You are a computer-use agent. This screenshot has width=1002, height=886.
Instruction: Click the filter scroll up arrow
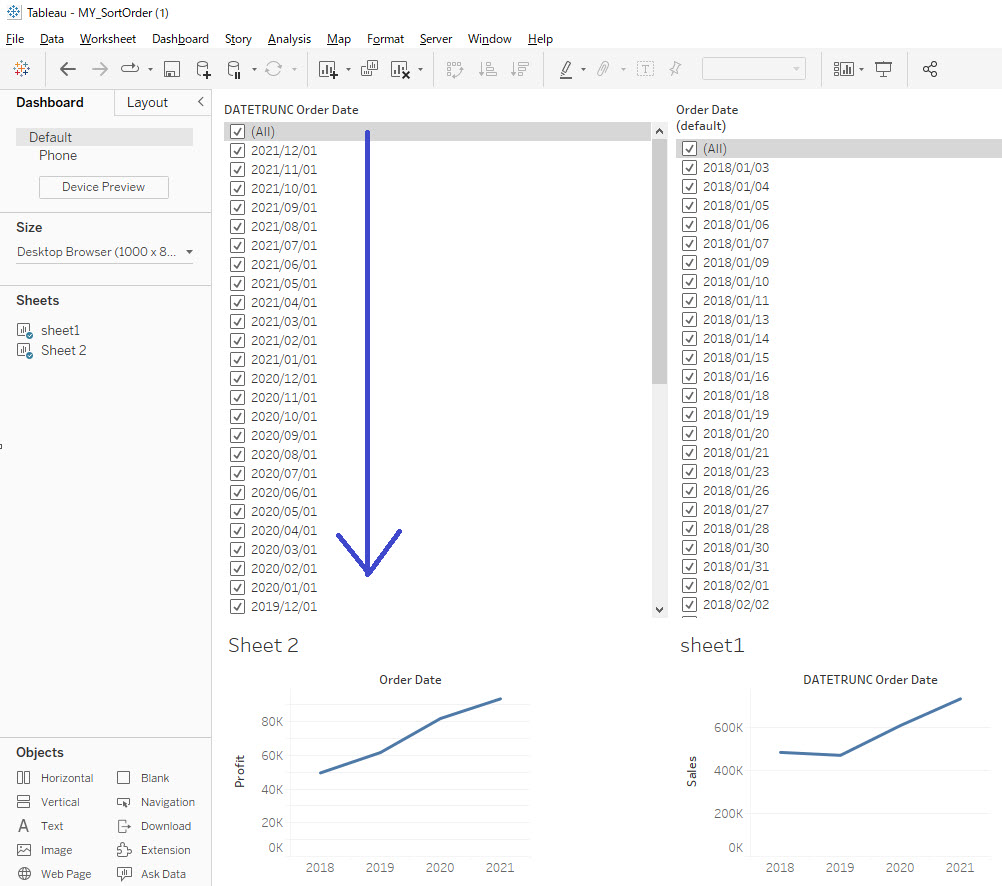659,131
